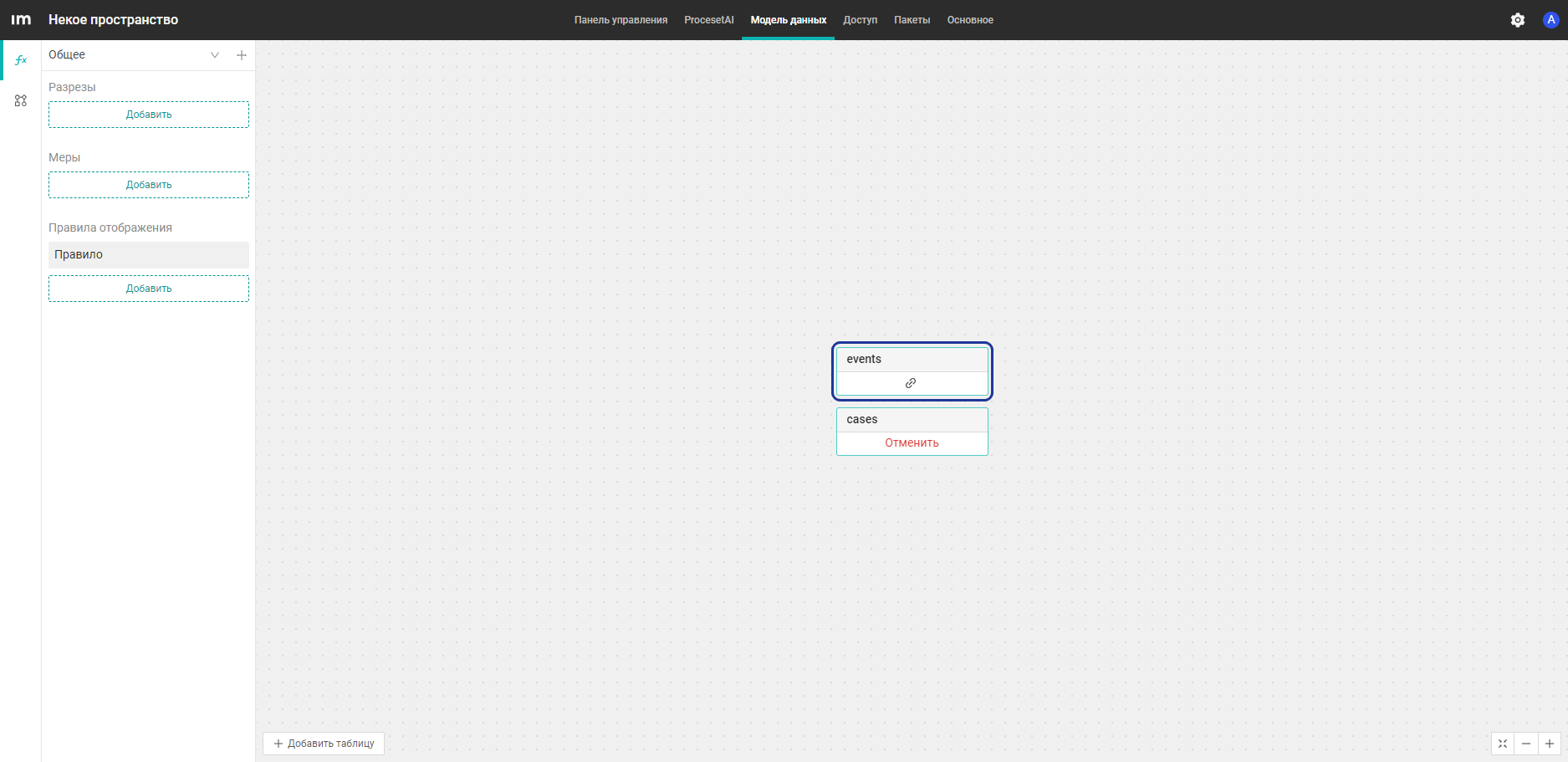This screenshot has height=762, width=1568.
Task: Open the widgets grid sidebar icon
Action: pyautogui.click(x=21, y=100)
